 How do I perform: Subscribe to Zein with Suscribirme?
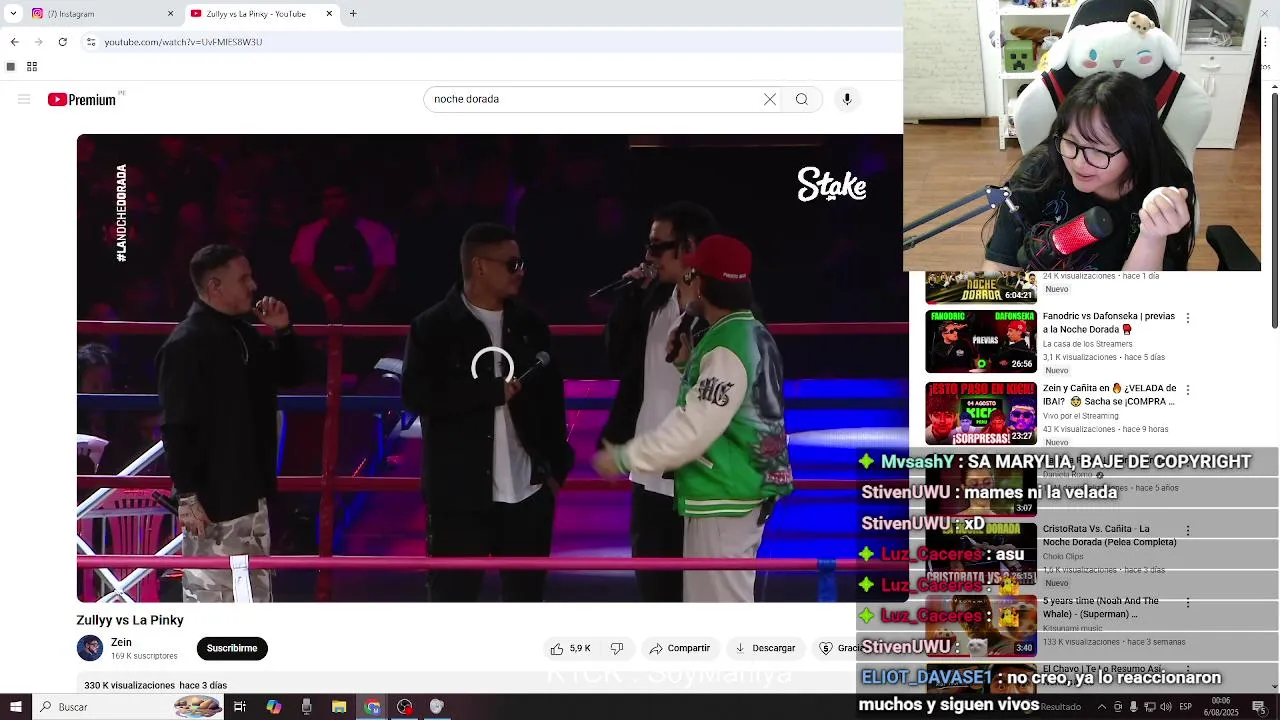pos(232,648)
